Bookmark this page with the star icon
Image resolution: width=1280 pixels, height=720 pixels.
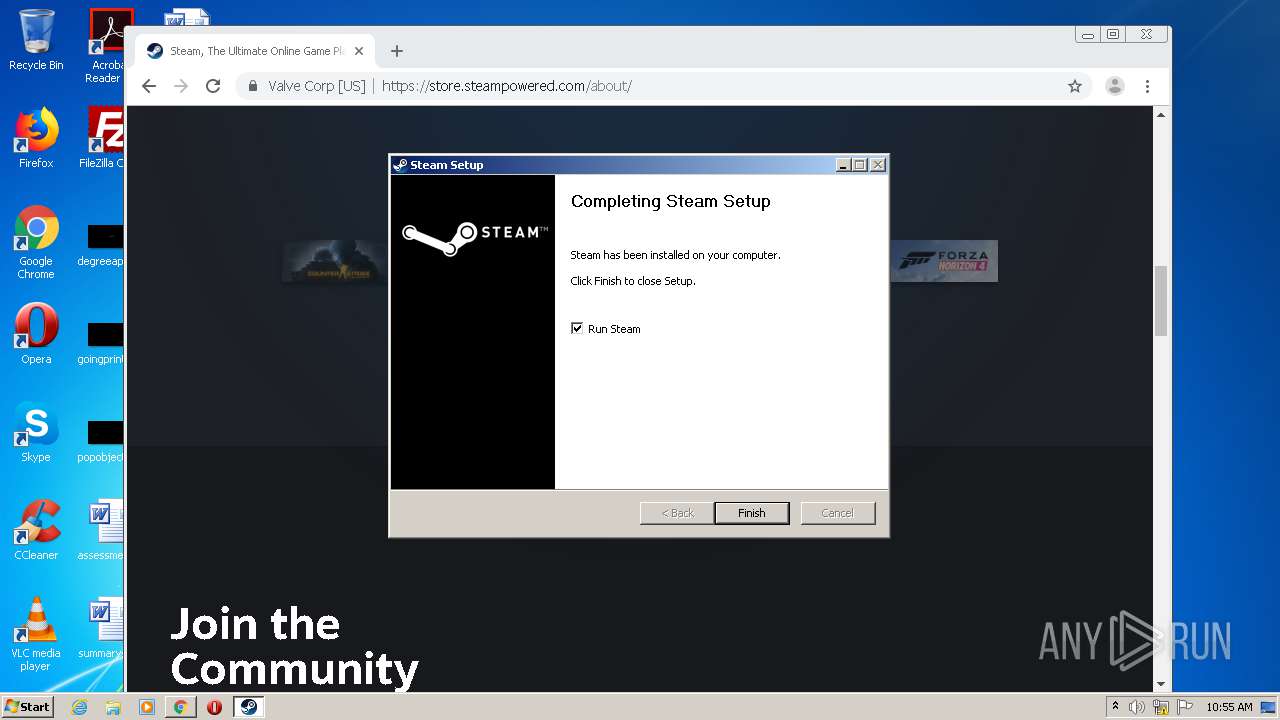[x=1075, y=86]
